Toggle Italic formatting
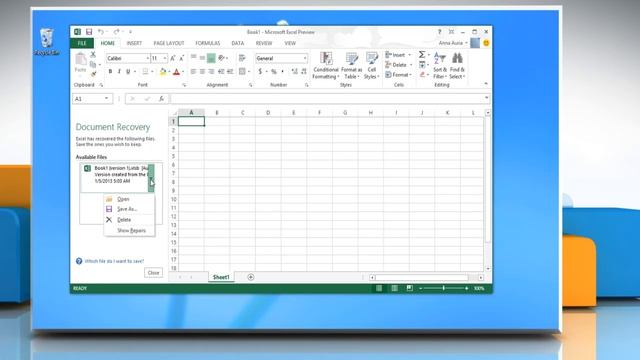Image resolution: width=640 pixels, height=360 pixels. point(119,72)
